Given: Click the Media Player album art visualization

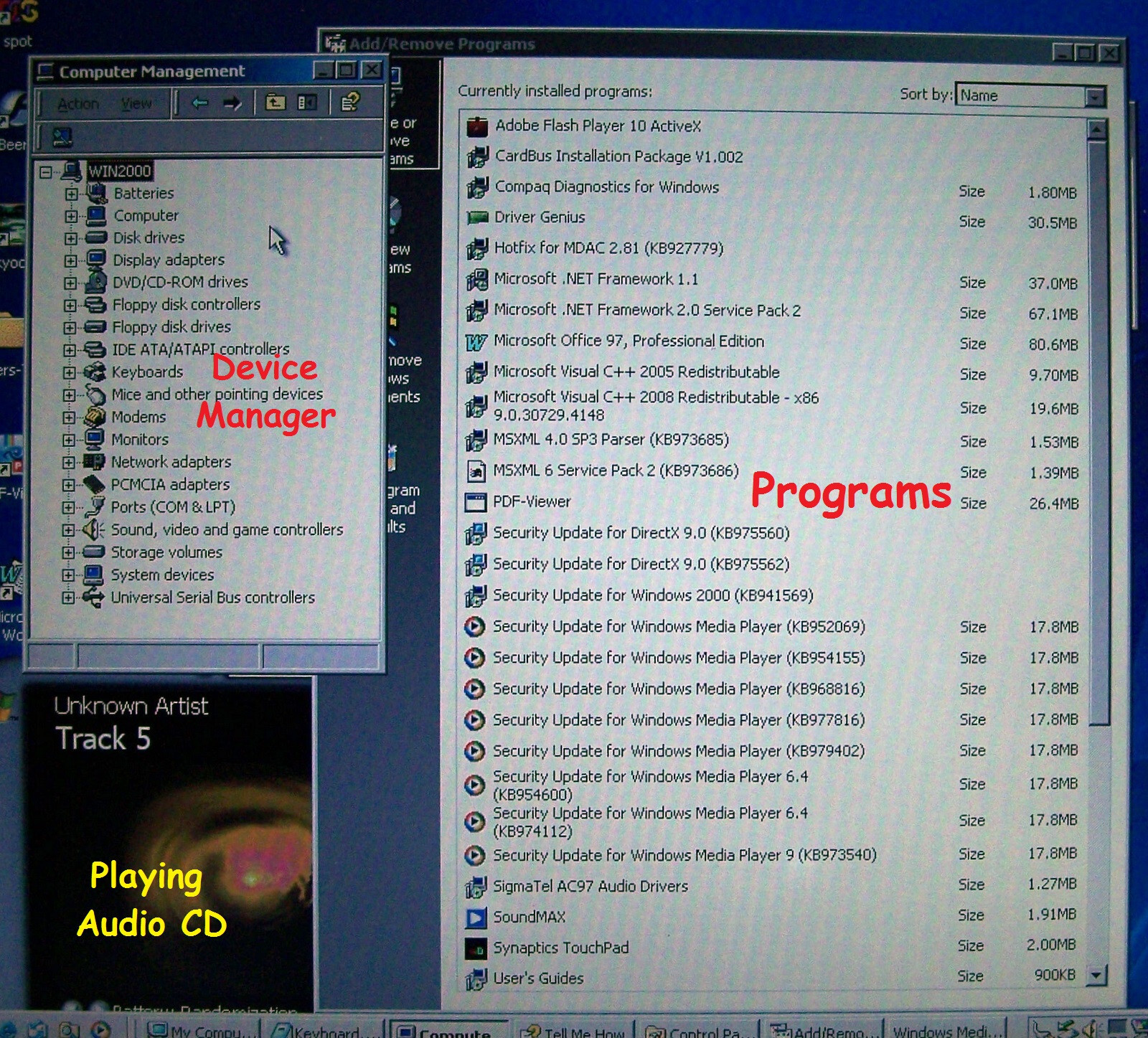Looking at the screenshot, I should tap(170, 846).
